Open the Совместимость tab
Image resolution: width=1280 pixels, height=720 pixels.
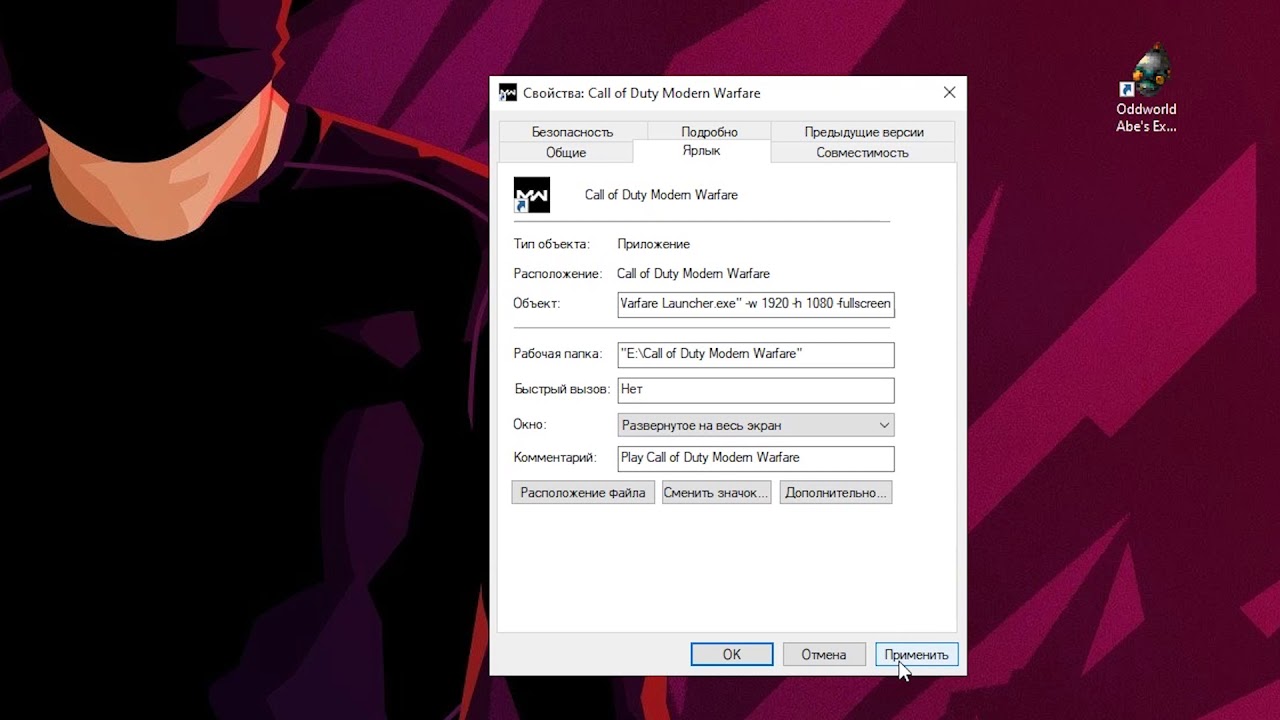pyautogui.click(x=862, y=153)
